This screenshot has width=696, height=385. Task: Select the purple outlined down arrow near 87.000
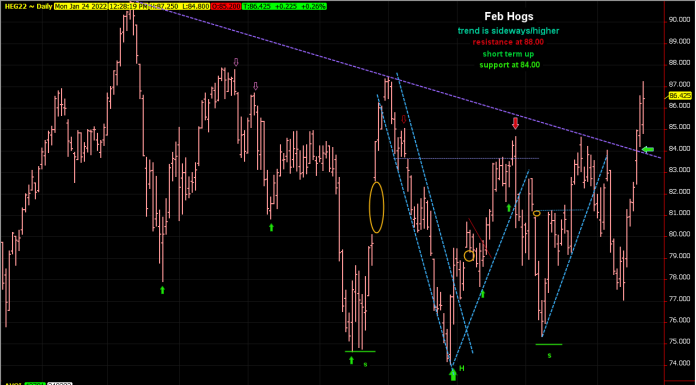click(x=255, y=86)
